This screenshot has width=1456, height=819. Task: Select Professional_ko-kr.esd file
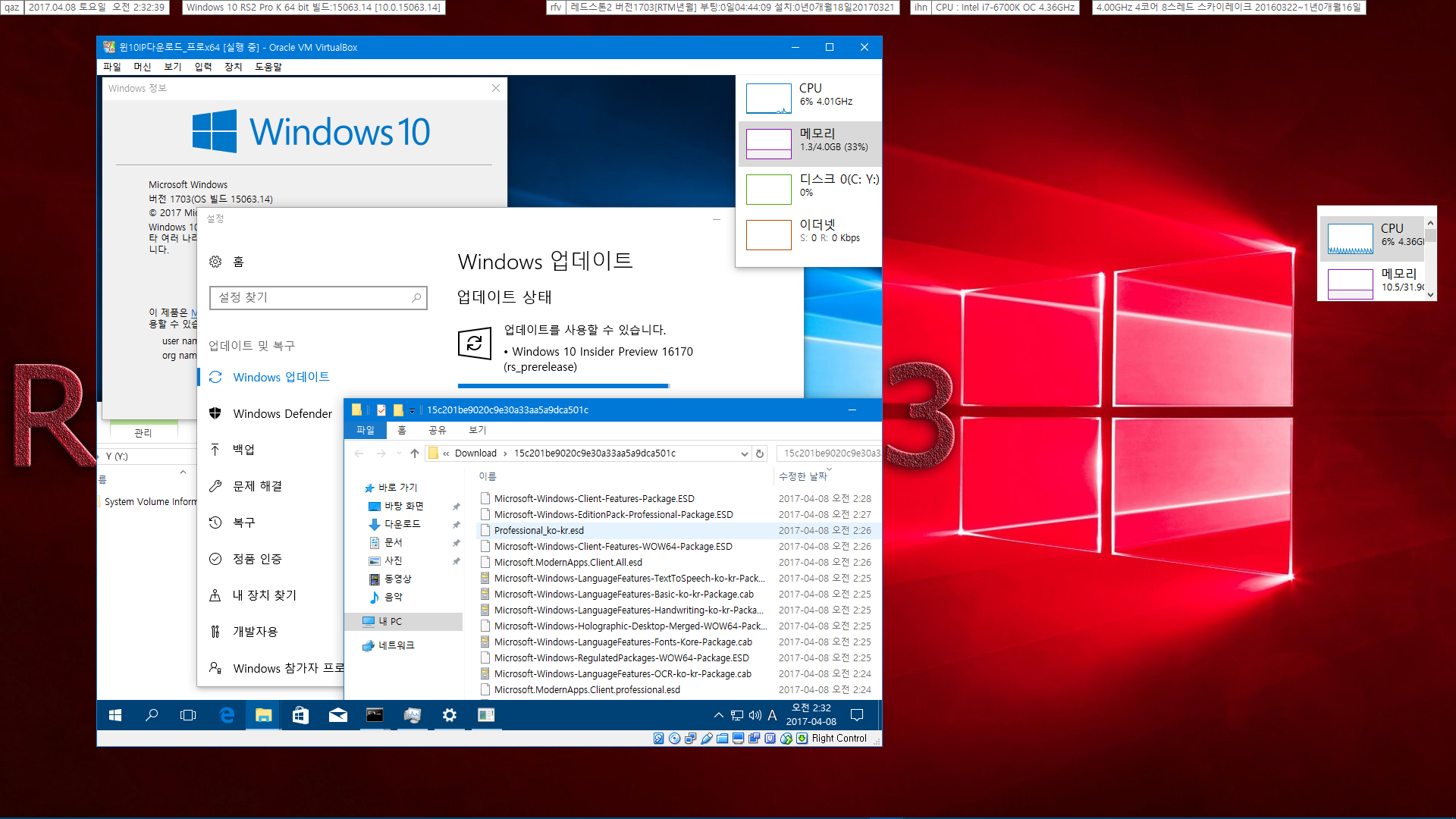pos(538,531)
